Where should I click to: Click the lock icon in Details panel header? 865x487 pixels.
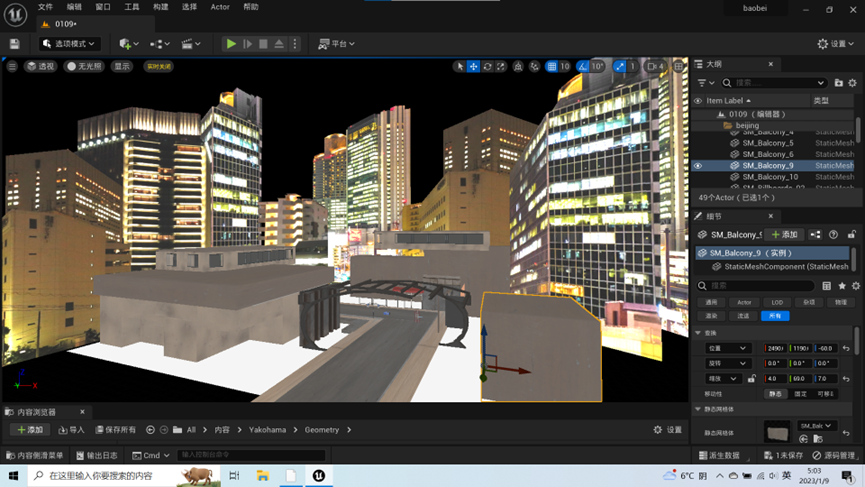coord(852,234)
